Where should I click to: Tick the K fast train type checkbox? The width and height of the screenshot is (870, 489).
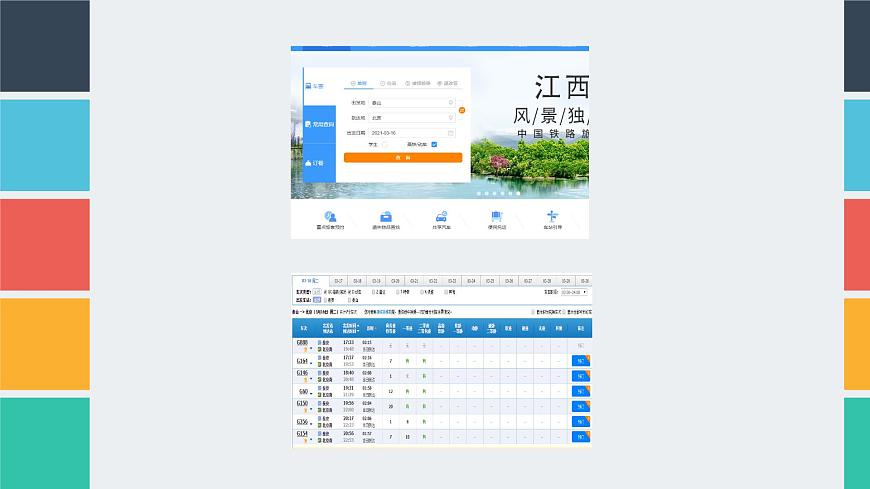(x=422, y=292)
